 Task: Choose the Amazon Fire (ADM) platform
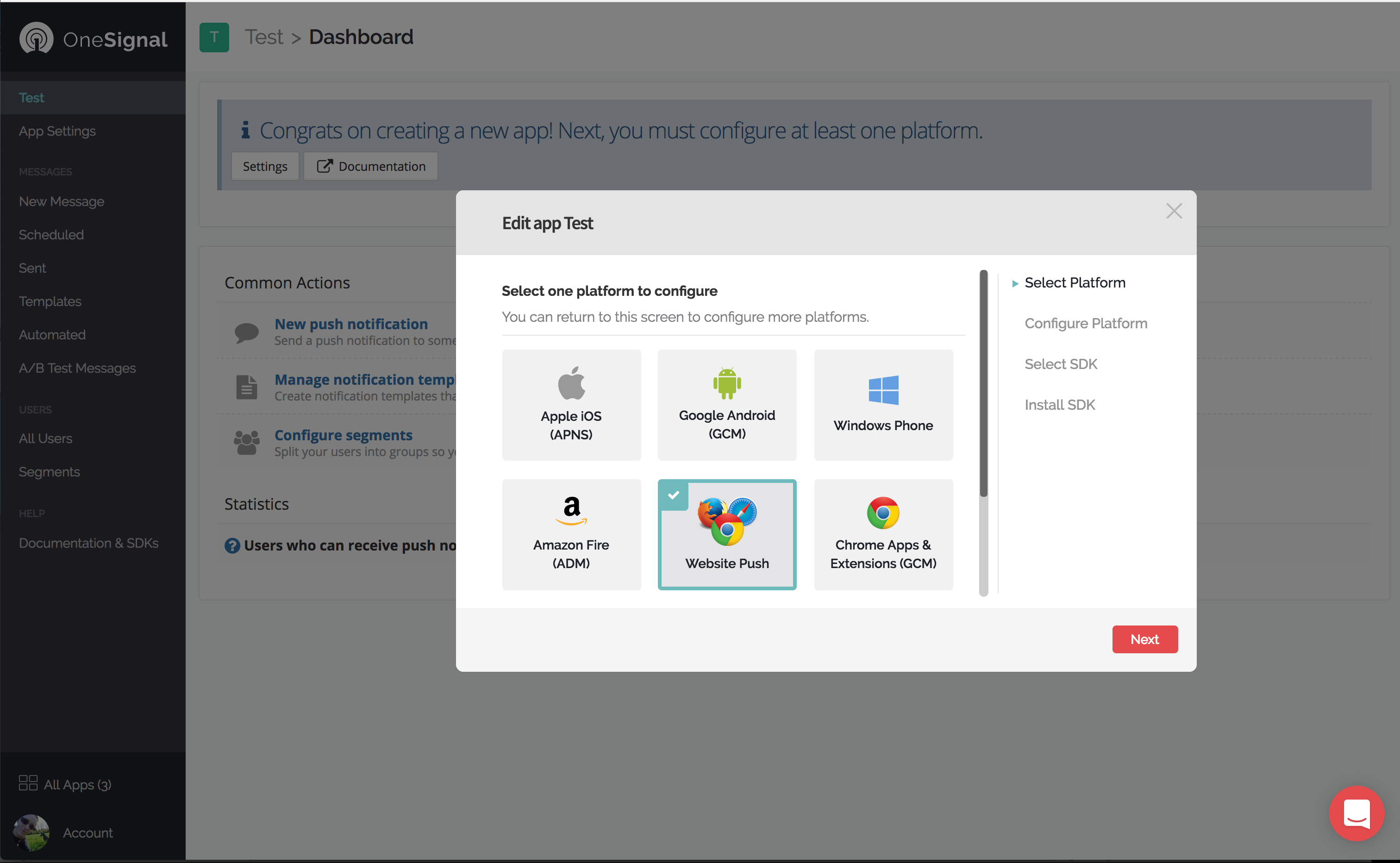pos(571,535)
